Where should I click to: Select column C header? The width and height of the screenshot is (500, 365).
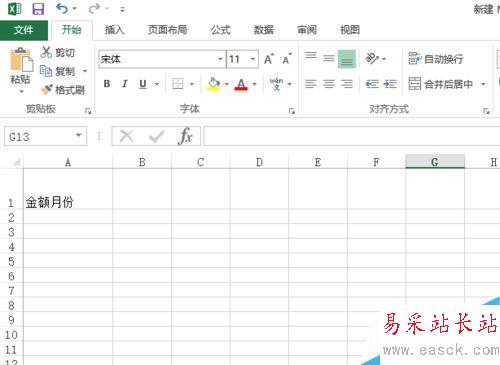(201, 162)
